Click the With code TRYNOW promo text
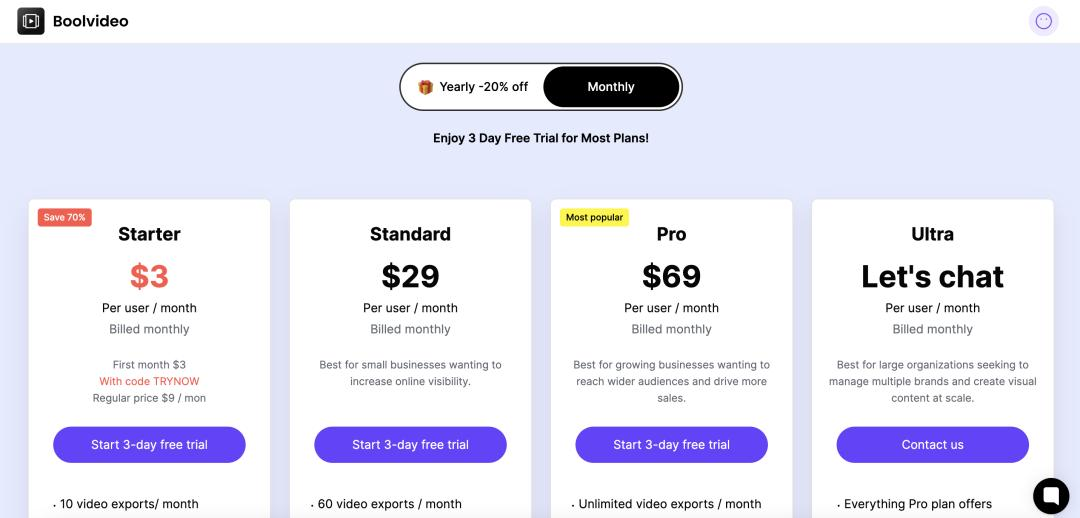 point(149,381)
